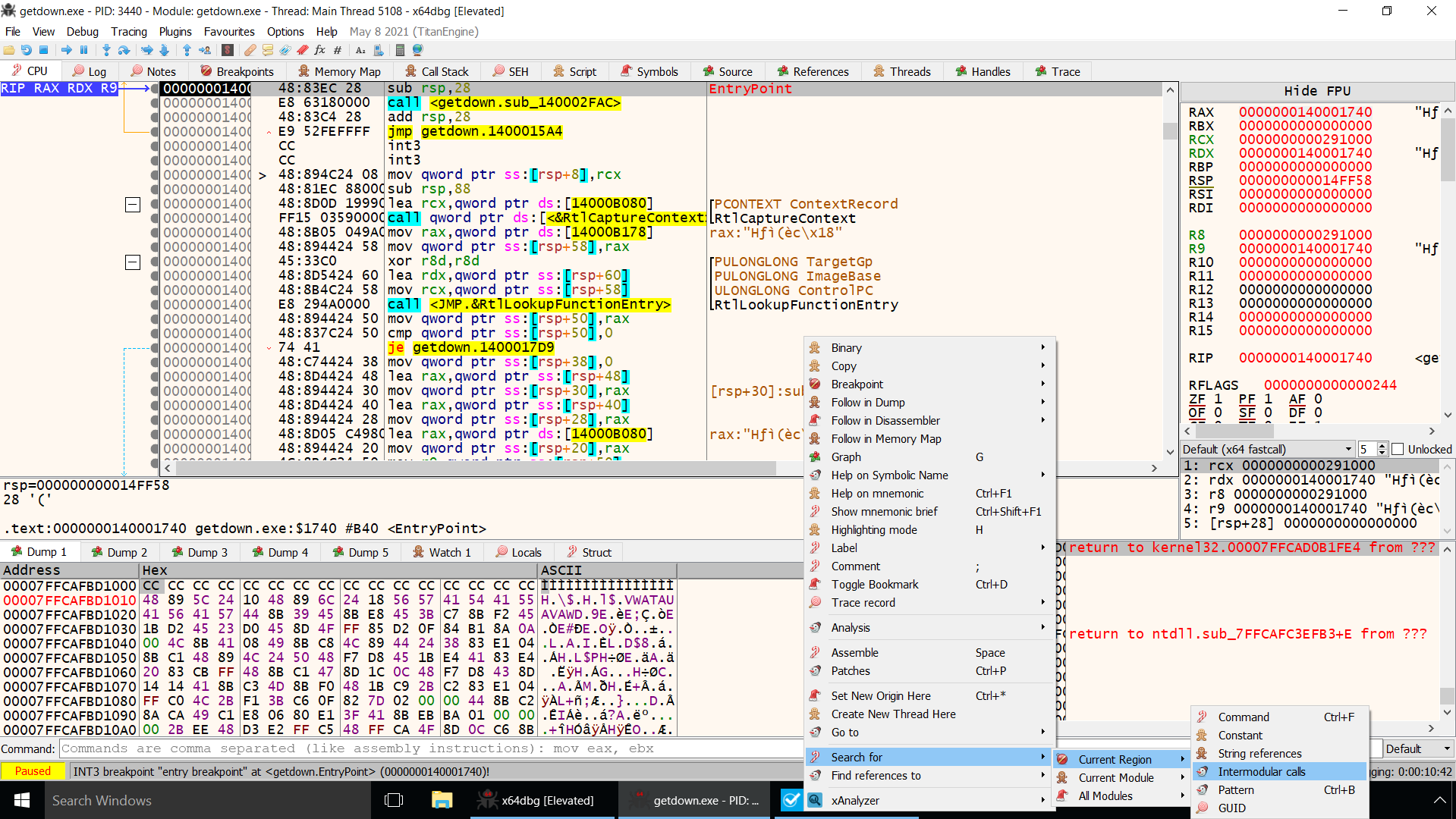Open the Default dropdown beside command bar
Screen dimensions: 1456x819
1417,748
